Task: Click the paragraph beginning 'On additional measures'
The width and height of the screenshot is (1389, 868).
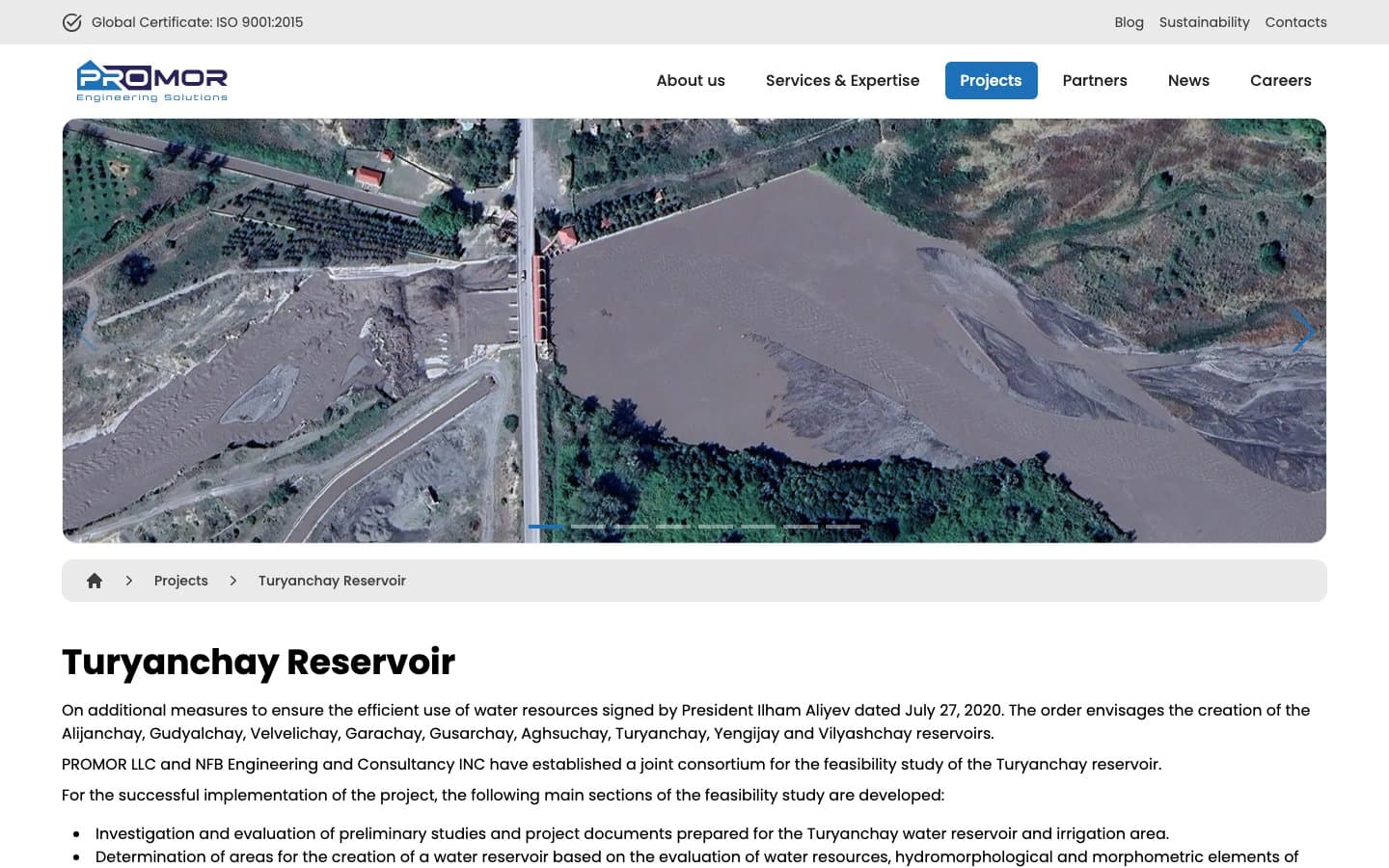Action: click(x=686, y=721)
